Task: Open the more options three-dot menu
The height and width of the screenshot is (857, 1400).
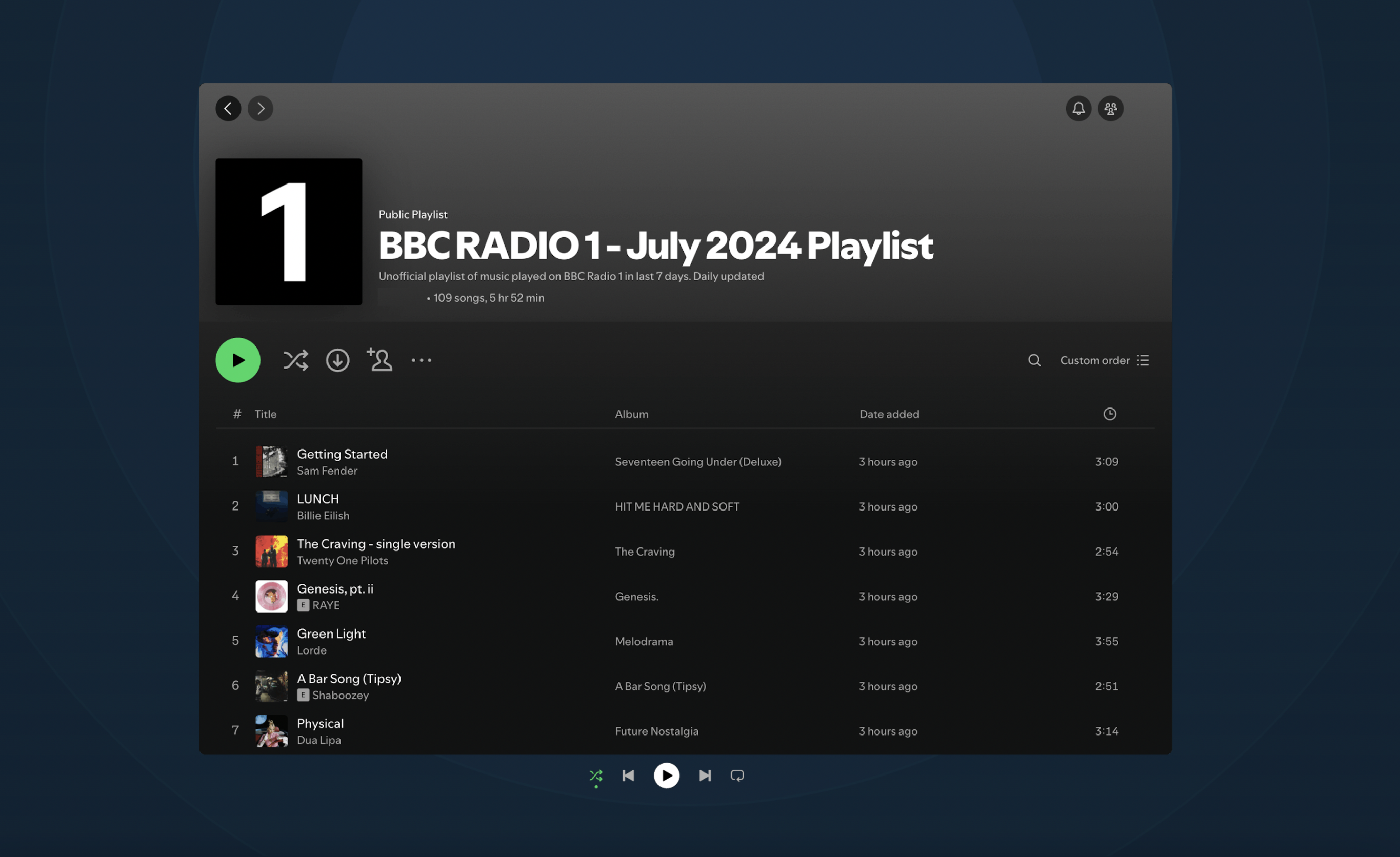Action: 422,360
